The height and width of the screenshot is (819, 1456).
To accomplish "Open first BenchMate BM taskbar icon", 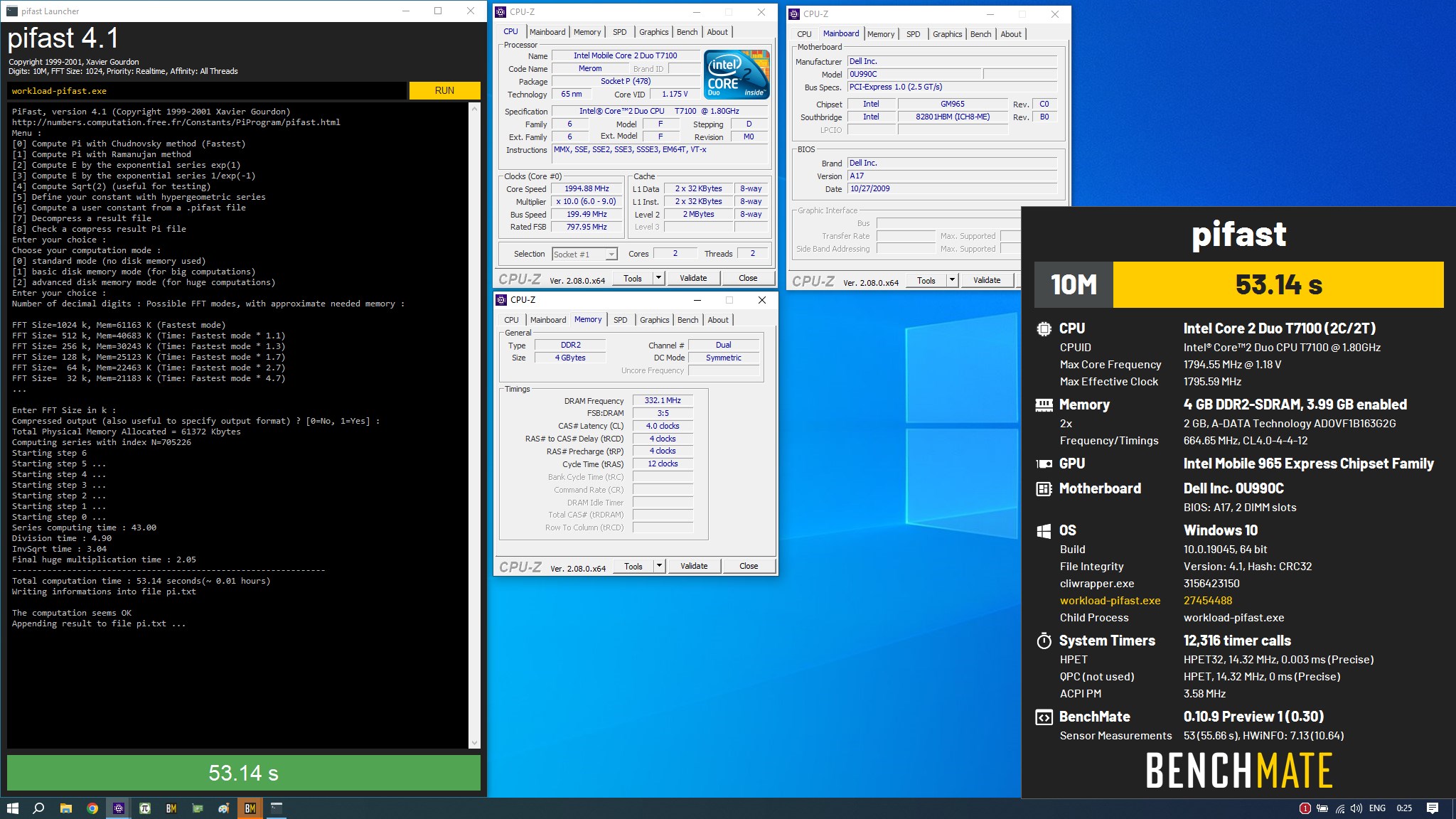I will pyautogui.click(x=171, y=808).
